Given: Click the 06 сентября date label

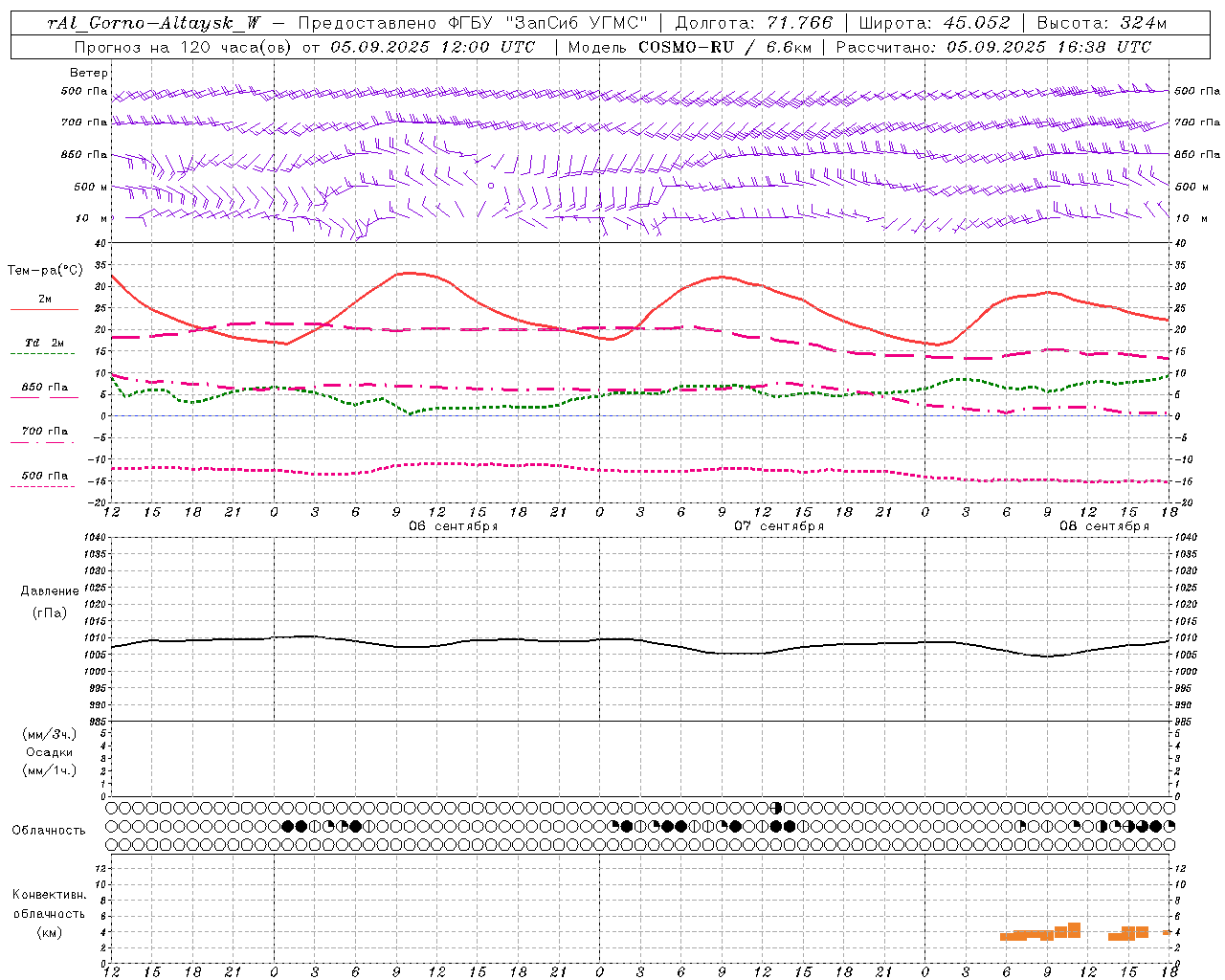Looking at the screenshot, I should coord(454,526).
